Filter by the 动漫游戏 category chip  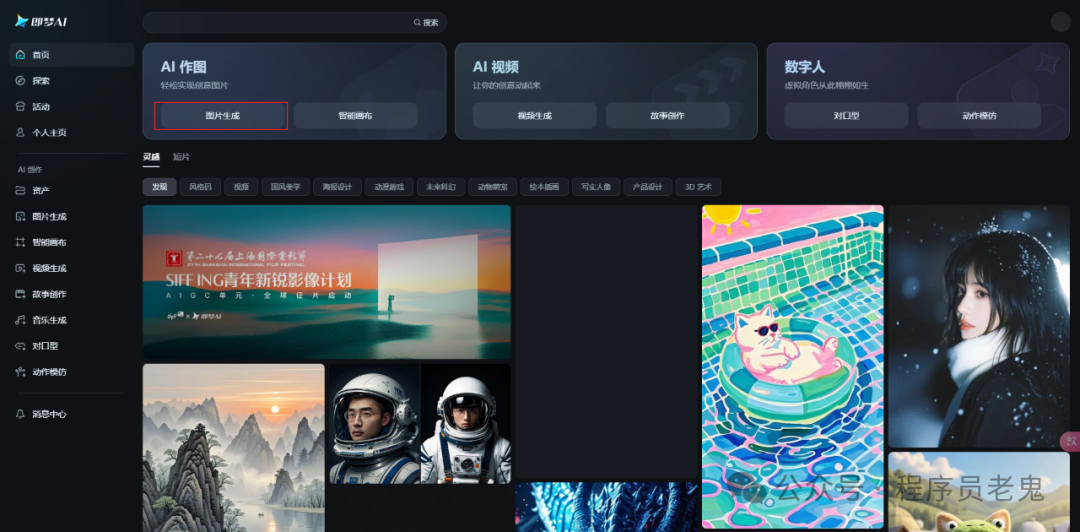(x=388, y=187)
